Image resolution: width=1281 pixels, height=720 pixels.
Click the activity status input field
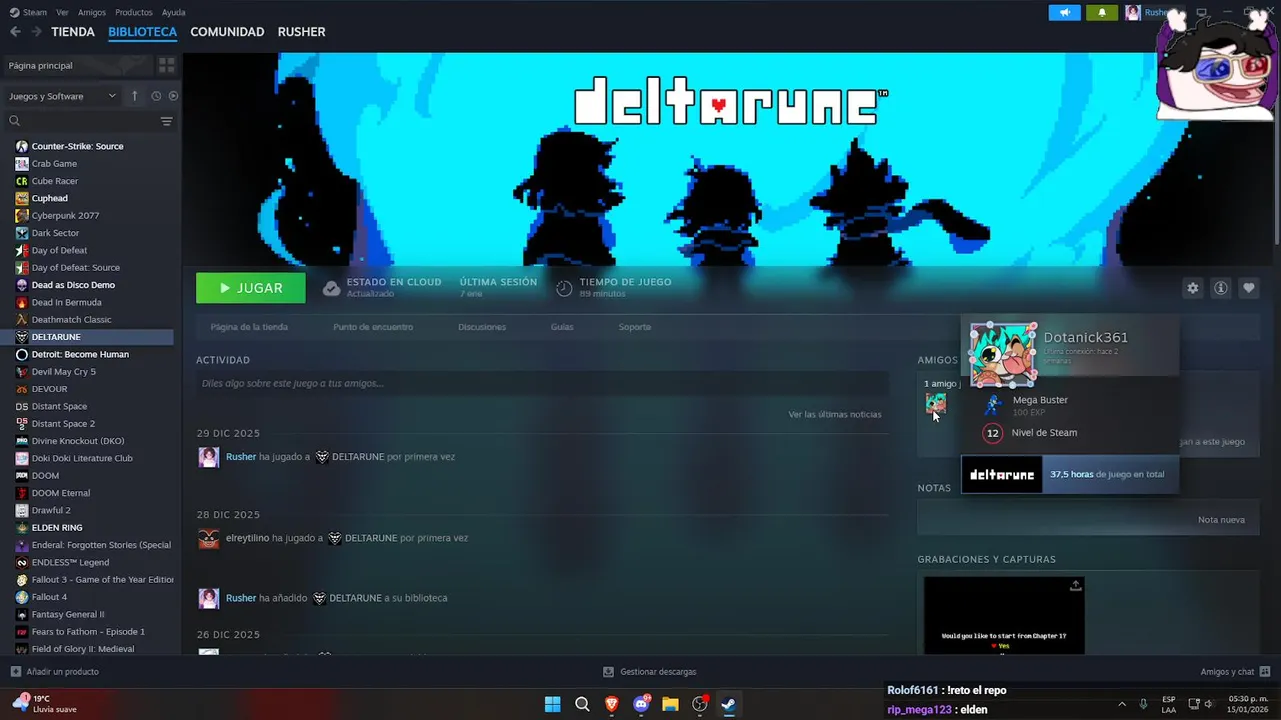click(x=542, y=383)
